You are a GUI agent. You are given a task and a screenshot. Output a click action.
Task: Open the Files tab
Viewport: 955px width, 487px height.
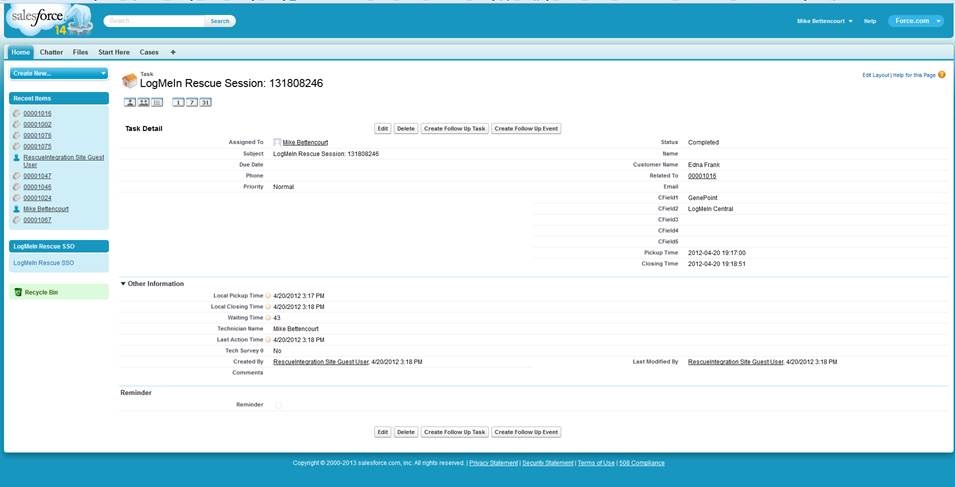[x=80, y=52]
